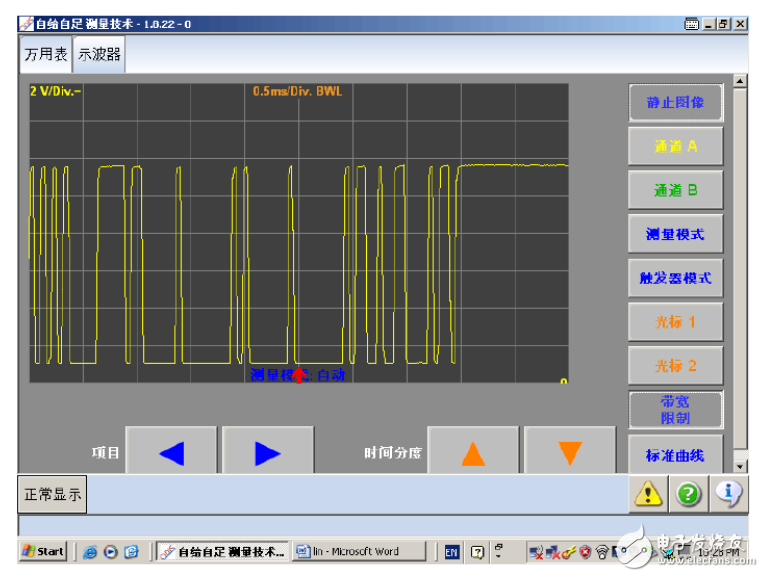Switch to the 示波器 oscilloscope tab
The width and height of the screenshot is (764, 577).
click(100, 55)
